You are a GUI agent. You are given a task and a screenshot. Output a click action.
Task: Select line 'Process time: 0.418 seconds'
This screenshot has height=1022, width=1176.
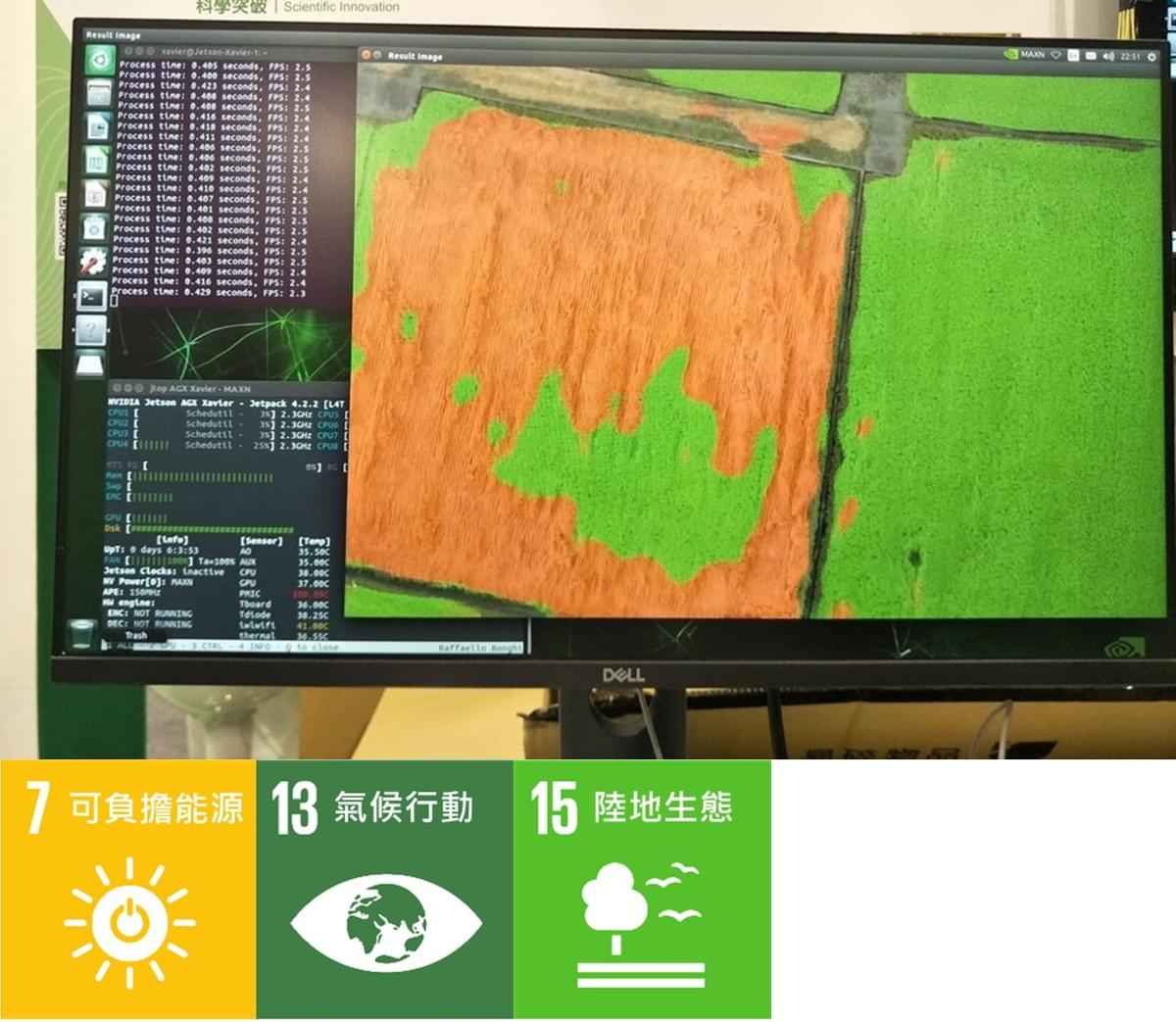coord(211,126)
